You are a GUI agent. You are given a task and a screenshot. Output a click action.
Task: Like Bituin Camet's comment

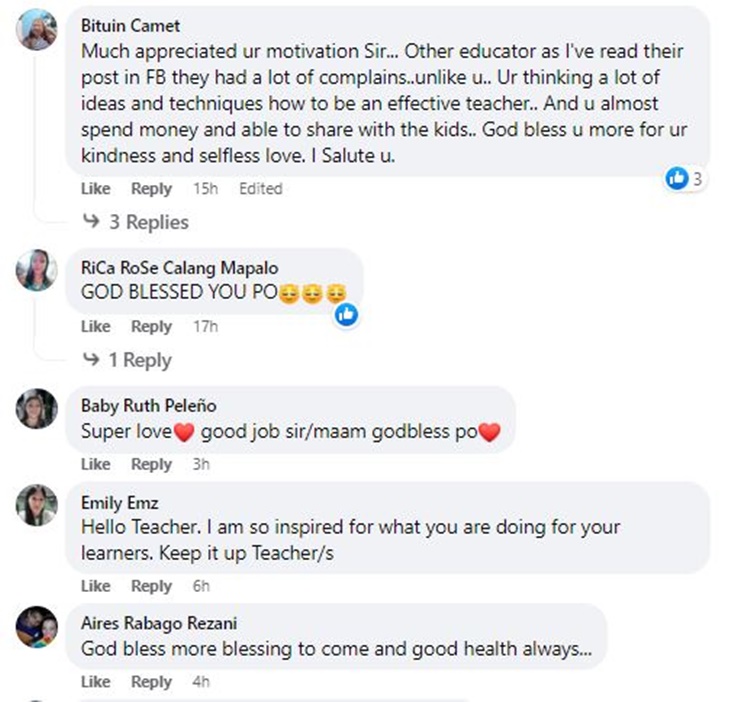coord(95,189)
